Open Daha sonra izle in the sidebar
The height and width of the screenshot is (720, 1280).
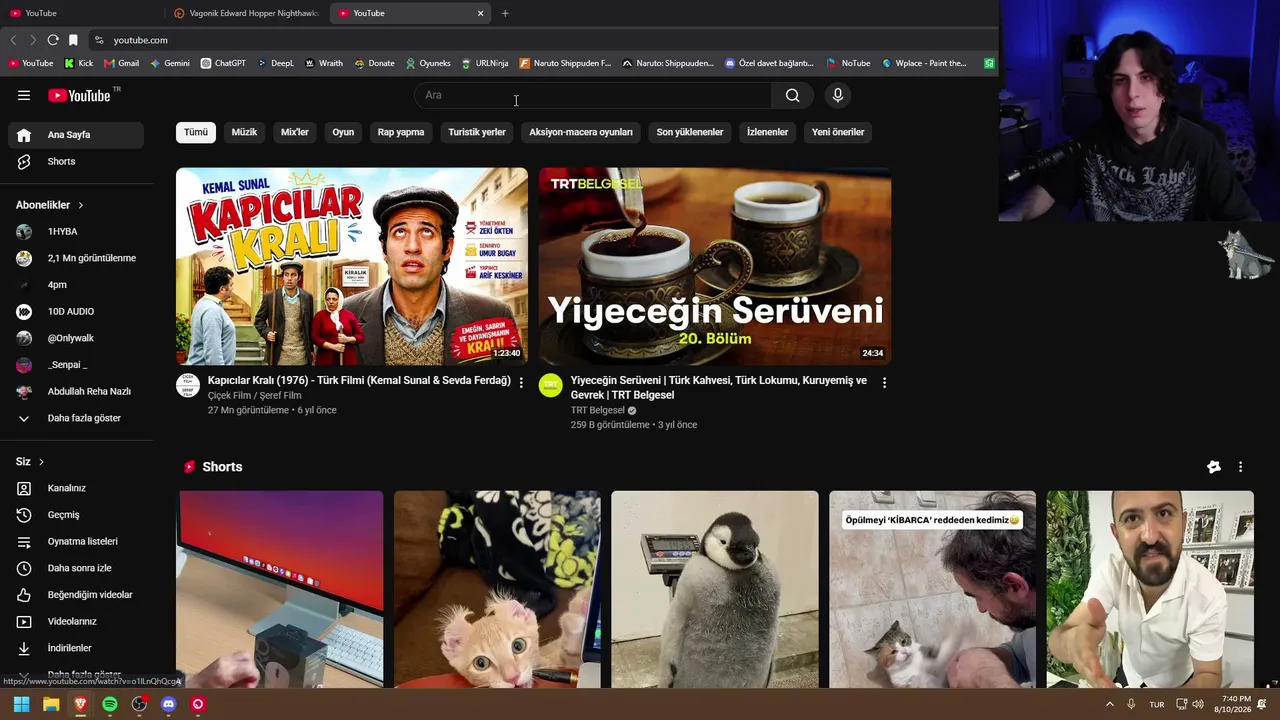point(76,568)
